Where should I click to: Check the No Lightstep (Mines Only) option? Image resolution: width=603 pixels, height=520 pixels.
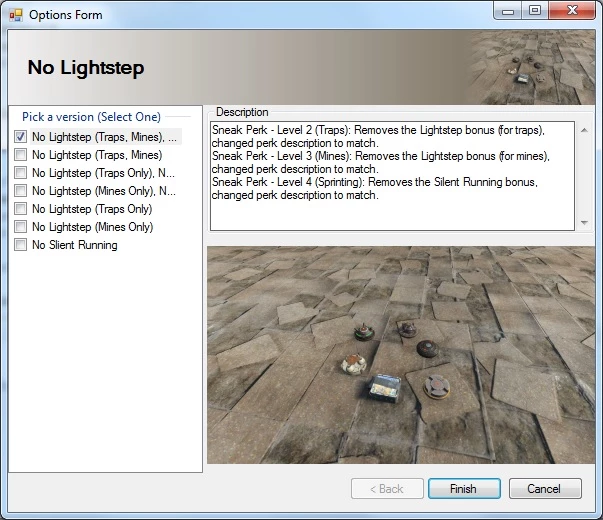20,227
